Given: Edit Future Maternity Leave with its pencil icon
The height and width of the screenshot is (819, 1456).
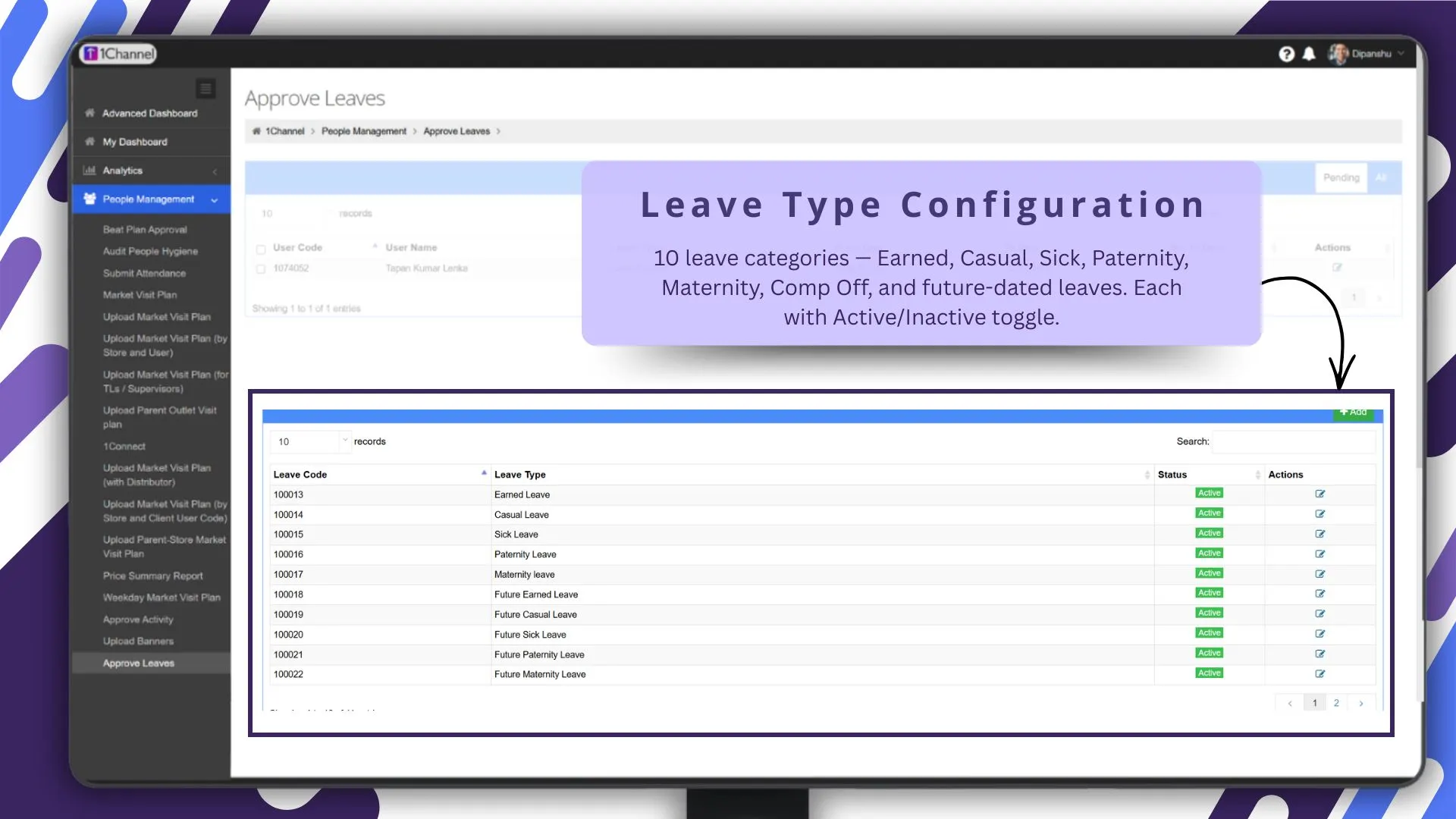Looking at the screenshot, I should [x=1319, y=673].
